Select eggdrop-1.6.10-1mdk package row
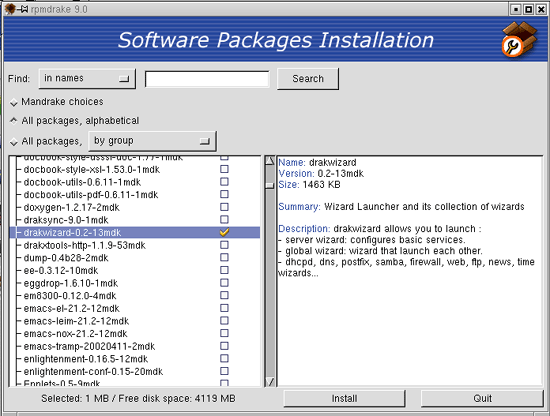Image resolution: width=550 pixels, height=416 pixels. 135,283
